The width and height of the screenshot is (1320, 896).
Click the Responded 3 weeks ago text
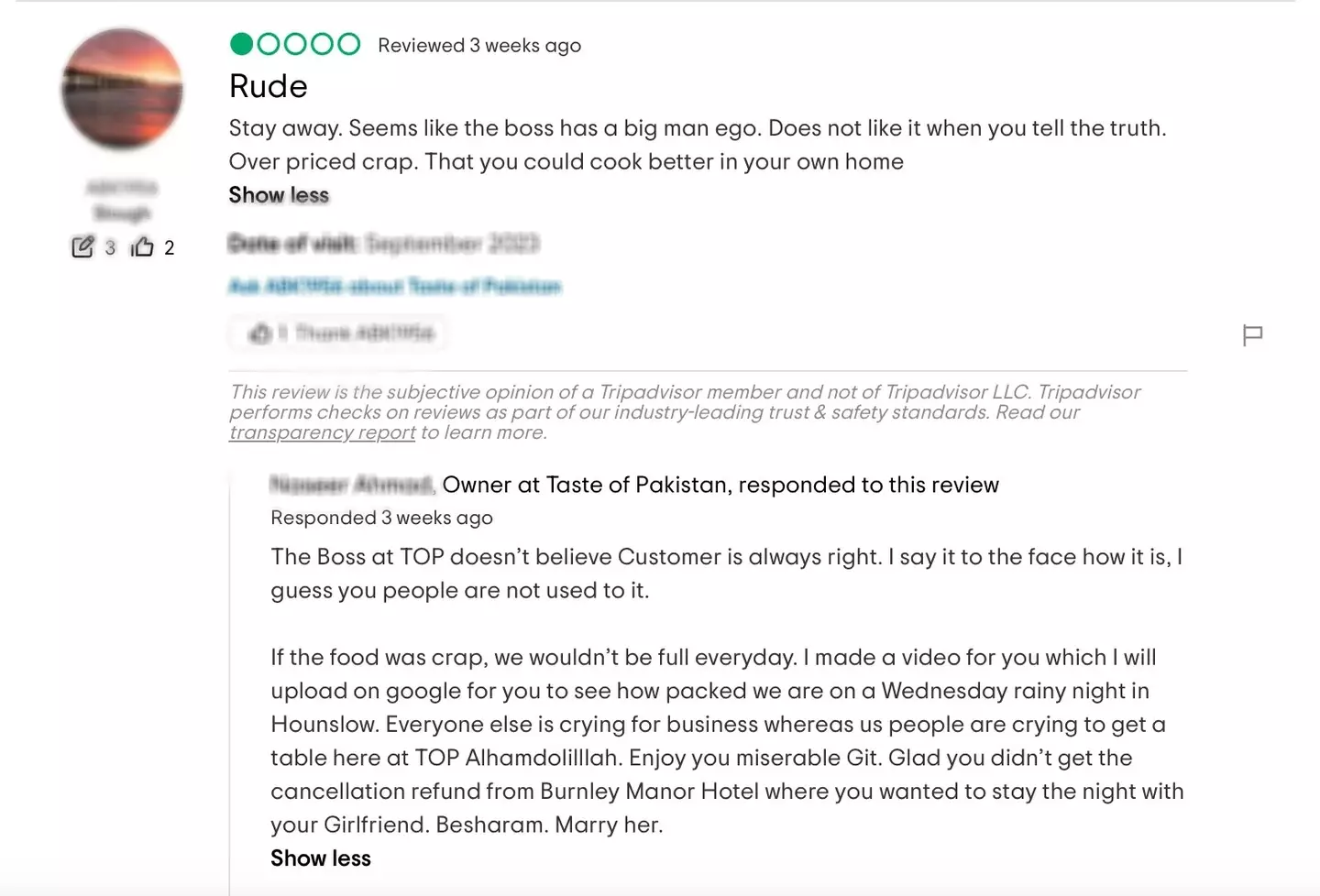381,518
